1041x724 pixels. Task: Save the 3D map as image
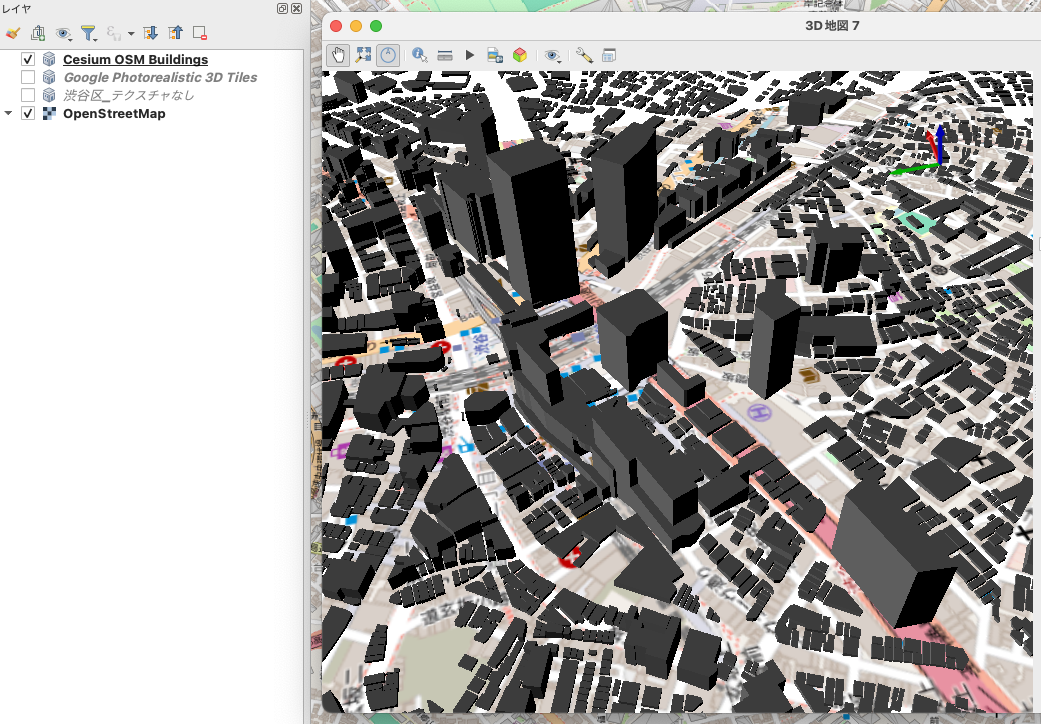[494, 55]
